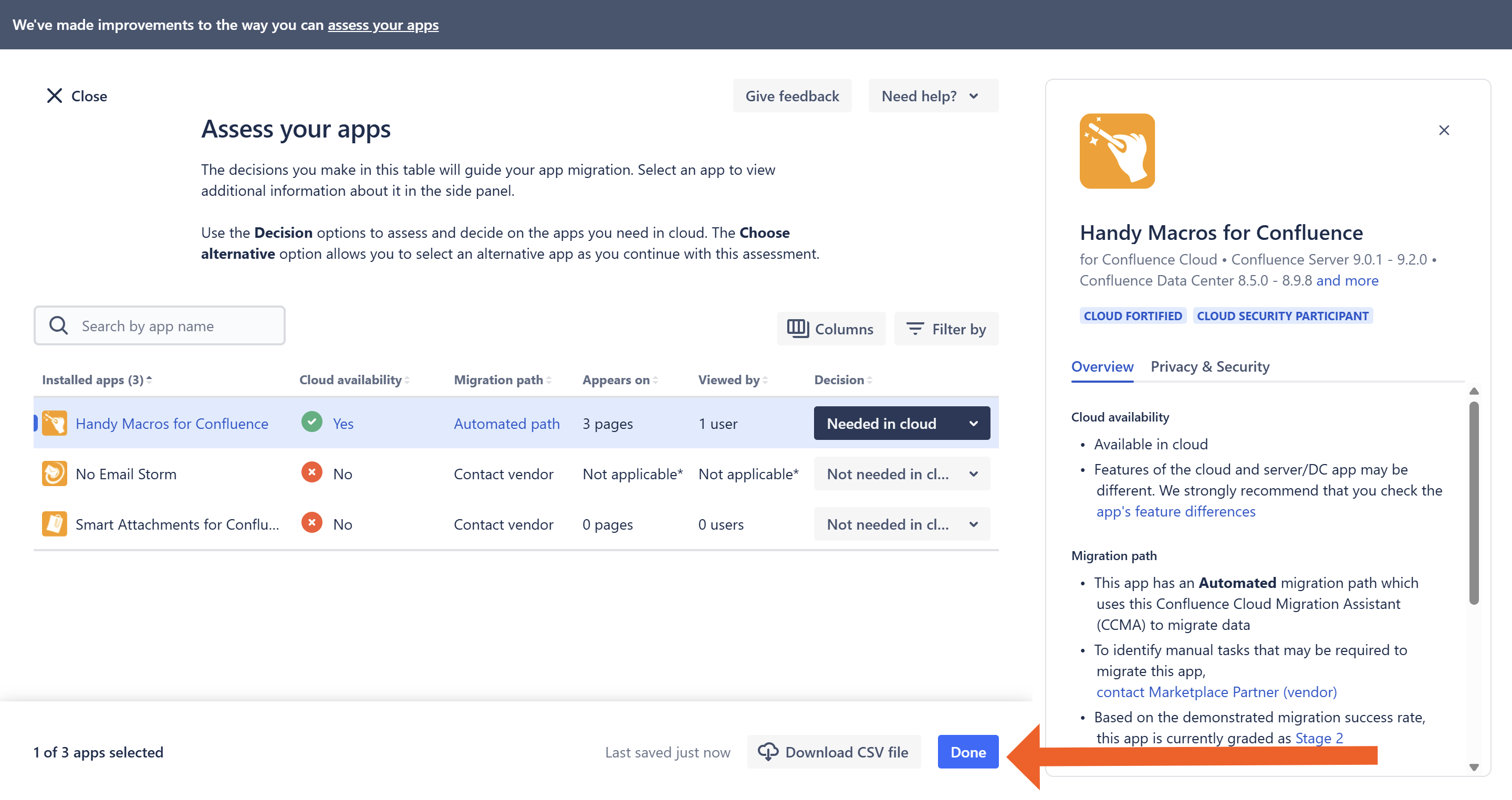Click the large Handy Macros logo in side panel

(1117, 151)
